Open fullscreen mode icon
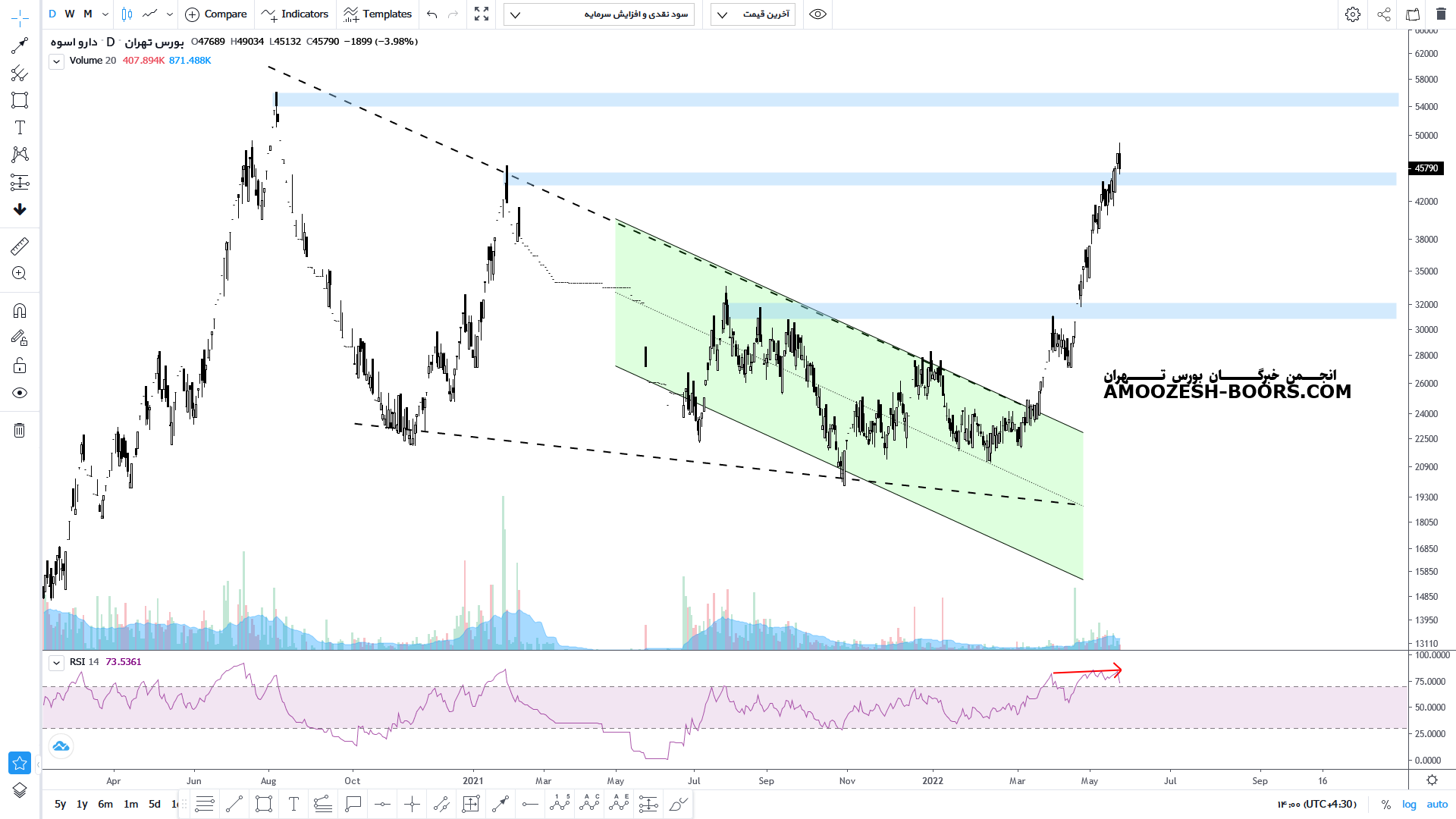 (x=482, y=14)
